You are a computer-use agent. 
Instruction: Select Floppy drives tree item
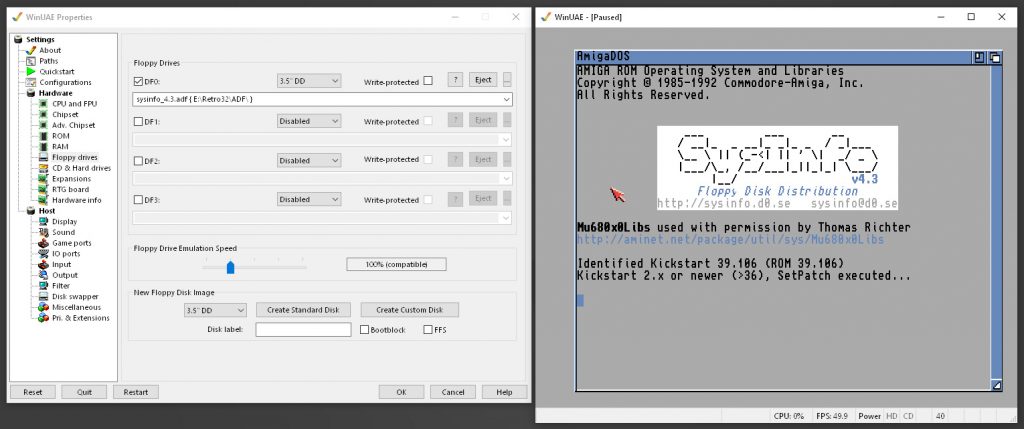coord(74,157)
